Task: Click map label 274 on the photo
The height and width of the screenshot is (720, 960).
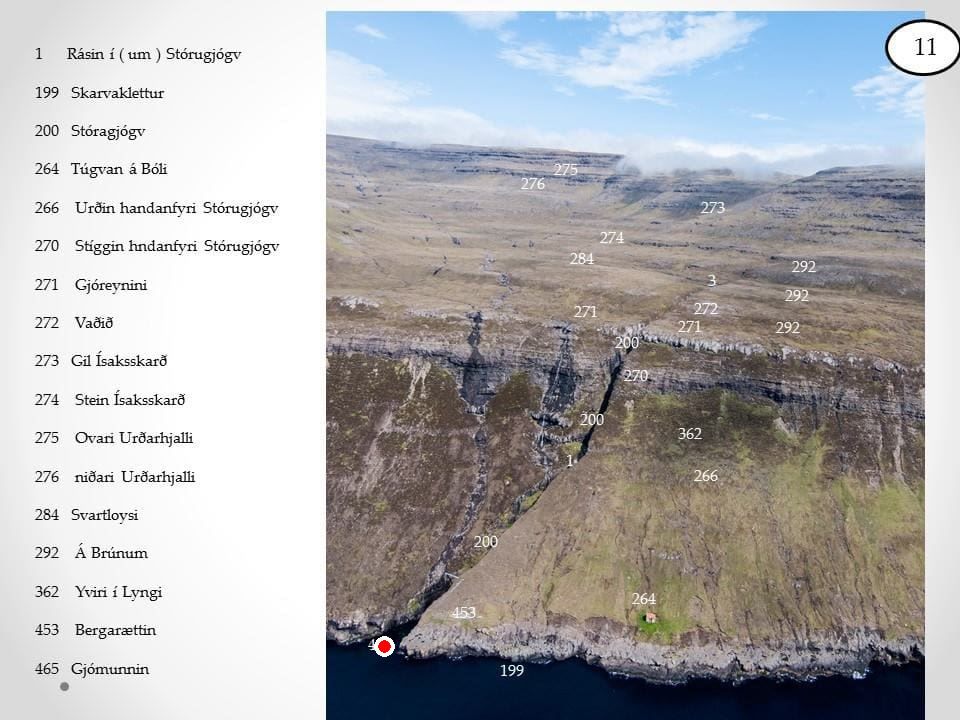Action: pyautogui.click(x=611, y=238)
